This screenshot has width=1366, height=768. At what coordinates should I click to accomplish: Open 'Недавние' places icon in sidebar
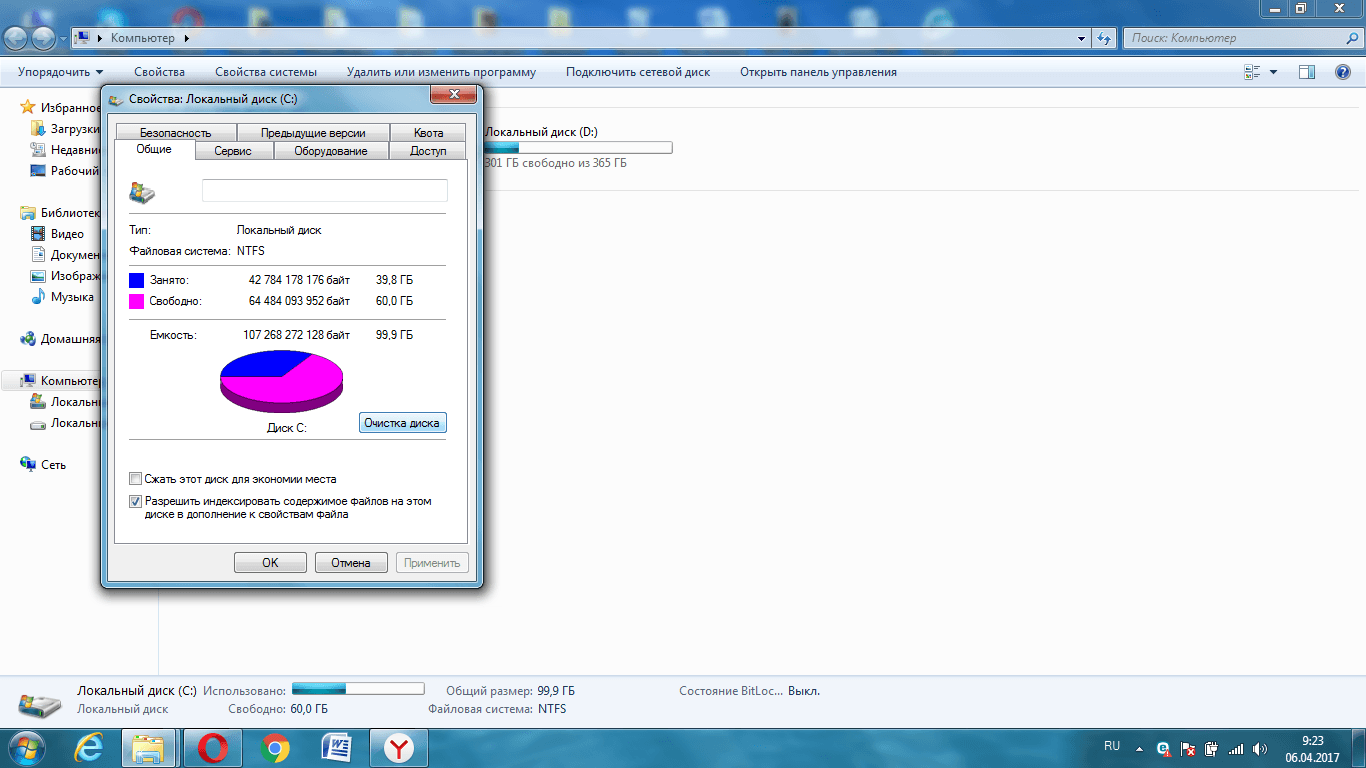point(38,150)
